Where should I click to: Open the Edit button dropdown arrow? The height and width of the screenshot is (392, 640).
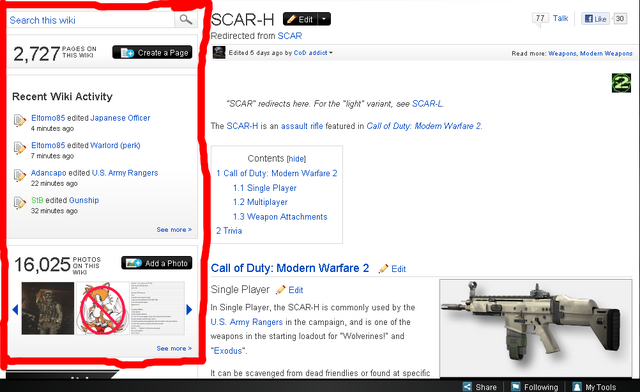(324, 19)
